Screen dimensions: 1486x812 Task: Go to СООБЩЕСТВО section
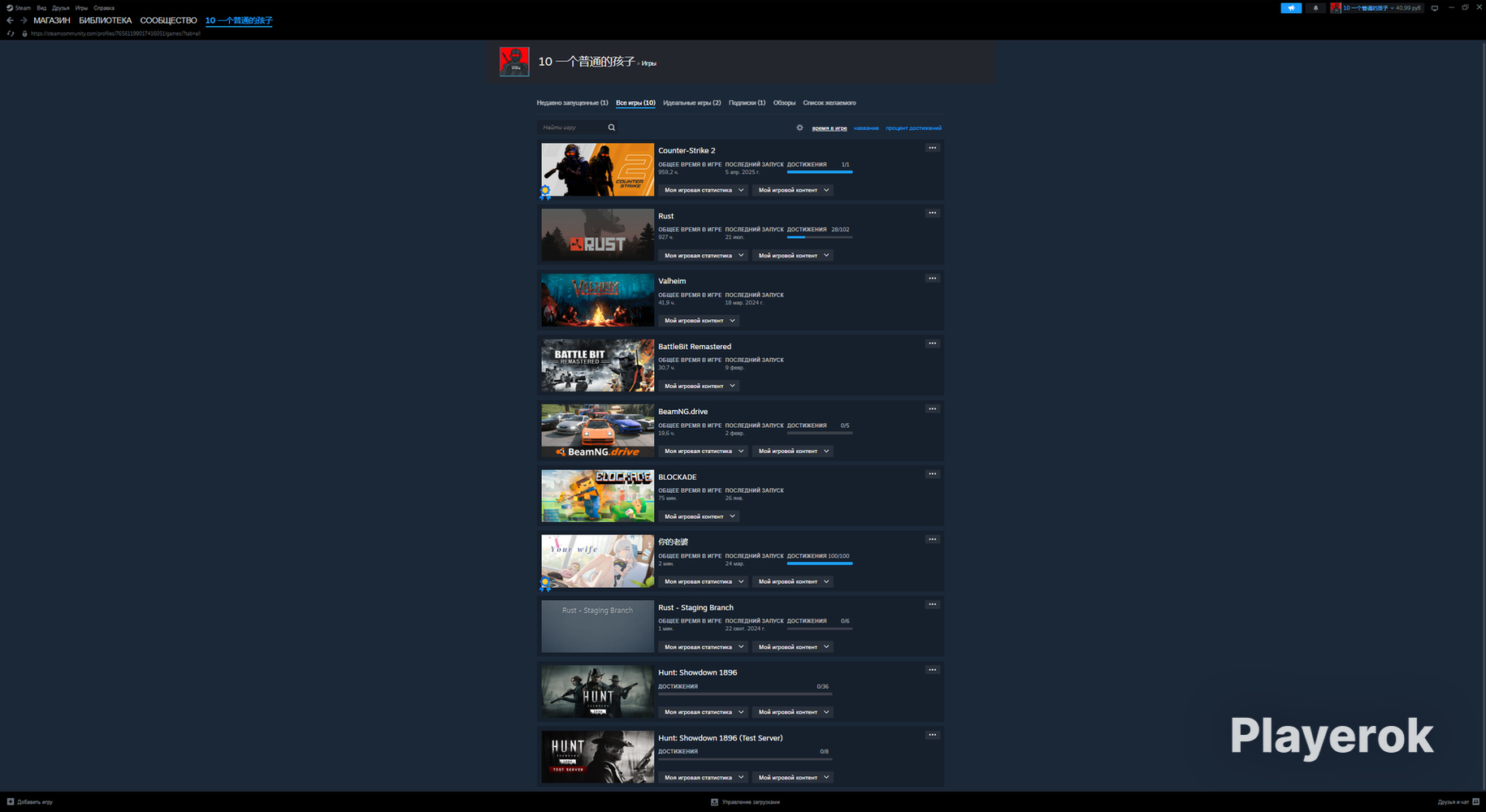click(x=168, y=20)
